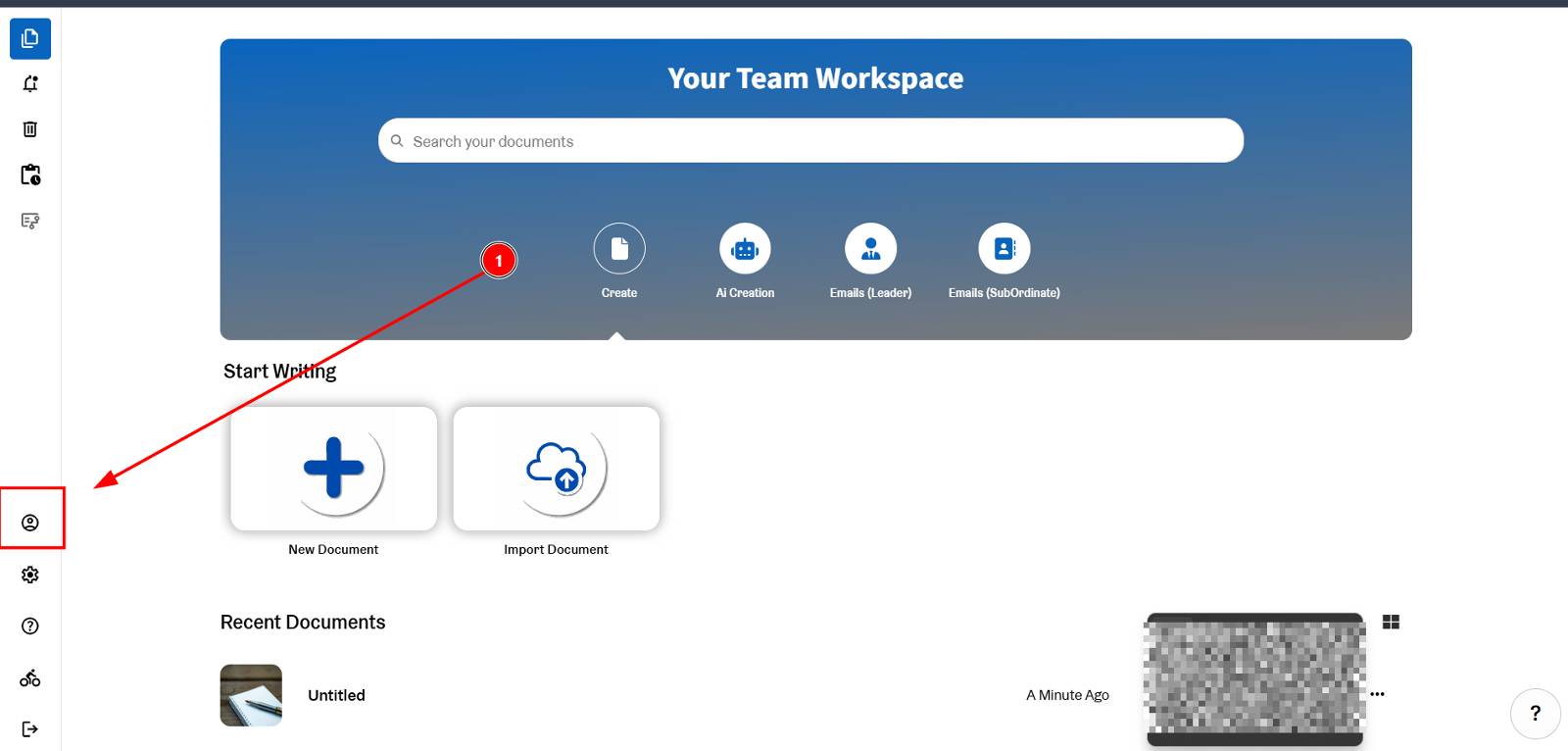Click the Search your documents field
This screenshot has height=751, width=1568.
810,141
